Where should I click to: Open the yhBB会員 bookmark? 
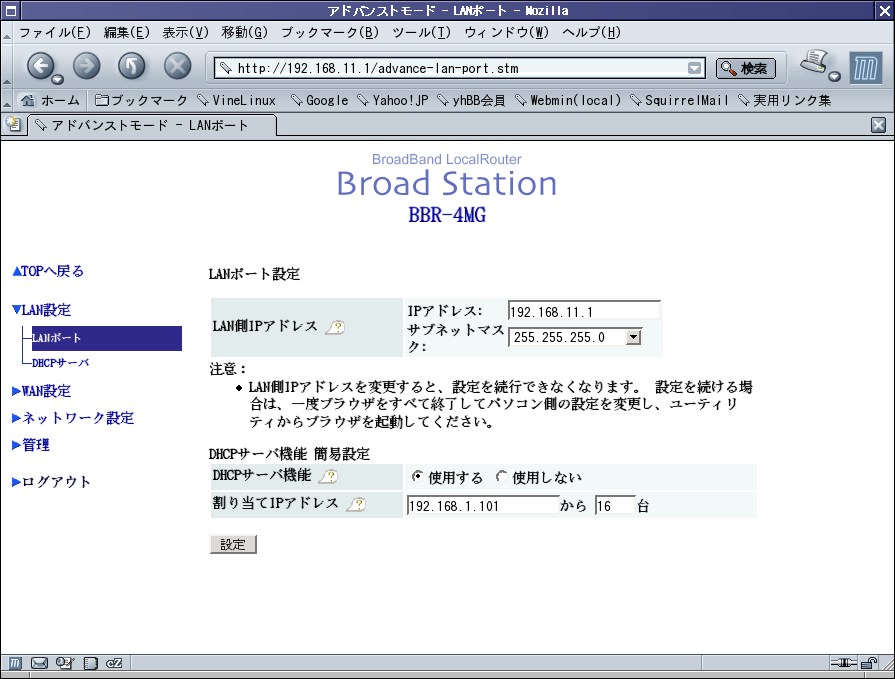click(471, 100)
